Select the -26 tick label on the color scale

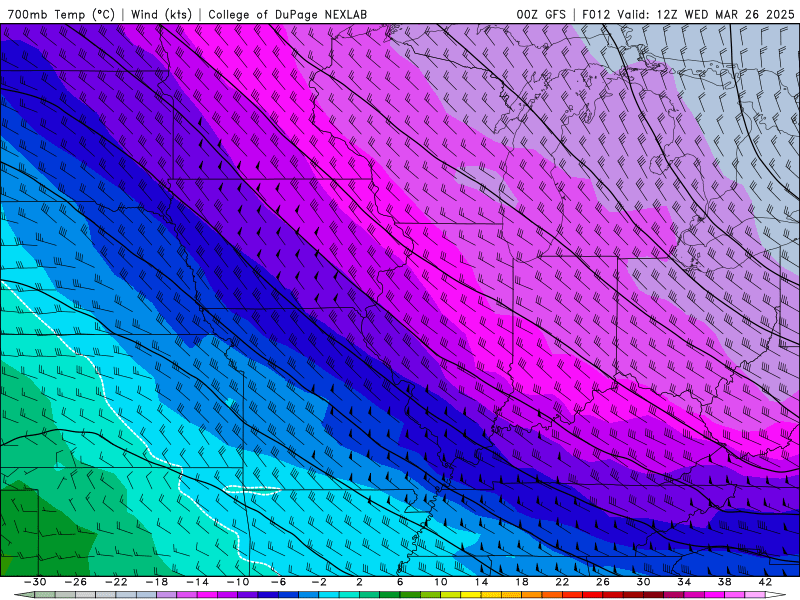[x=76, y=582]
